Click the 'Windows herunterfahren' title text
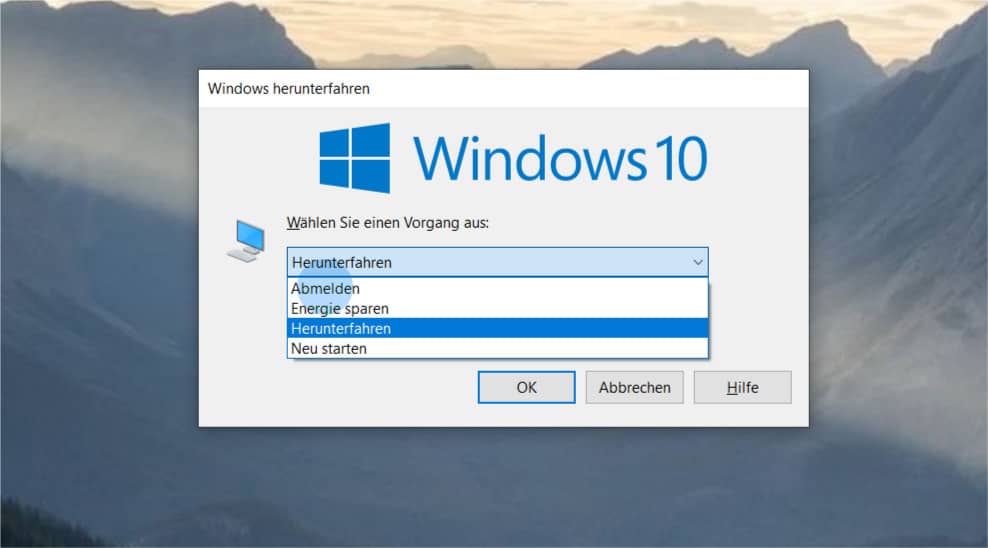 289,89
